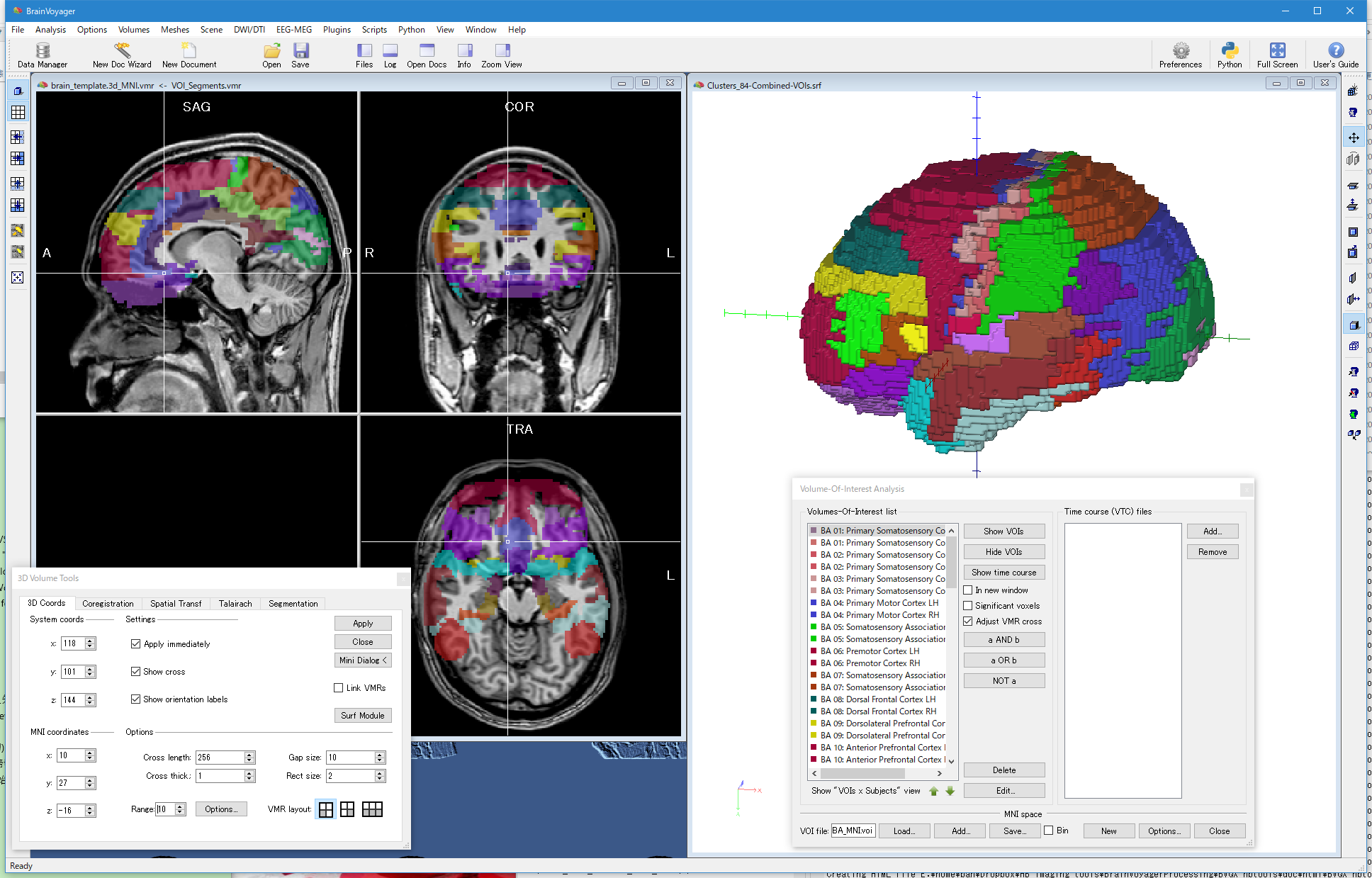Increment System coords x stepper
1372x878 pixels.
click(90, 641)
